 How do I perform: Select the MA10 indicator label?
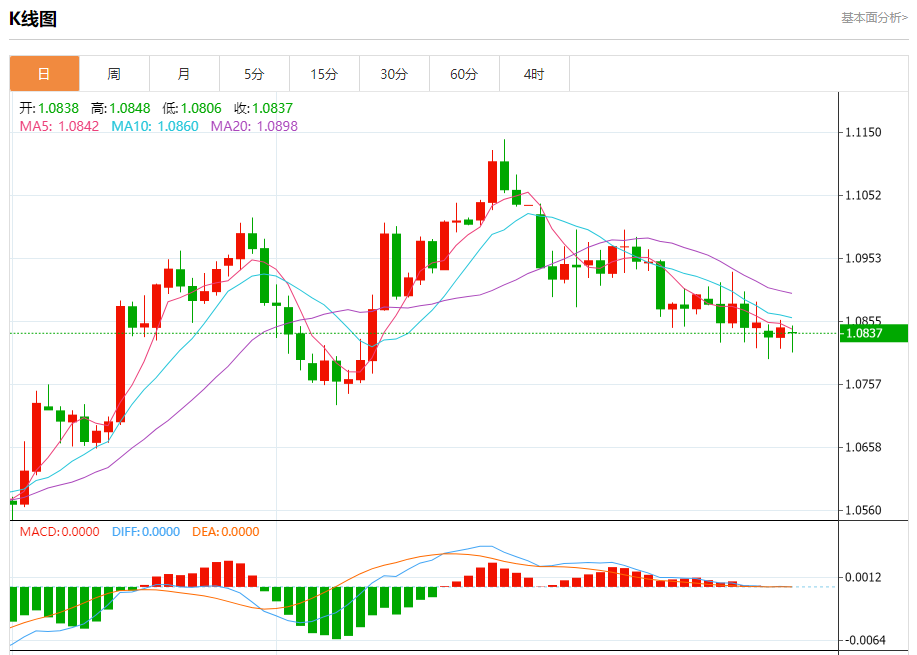(154, 126)
